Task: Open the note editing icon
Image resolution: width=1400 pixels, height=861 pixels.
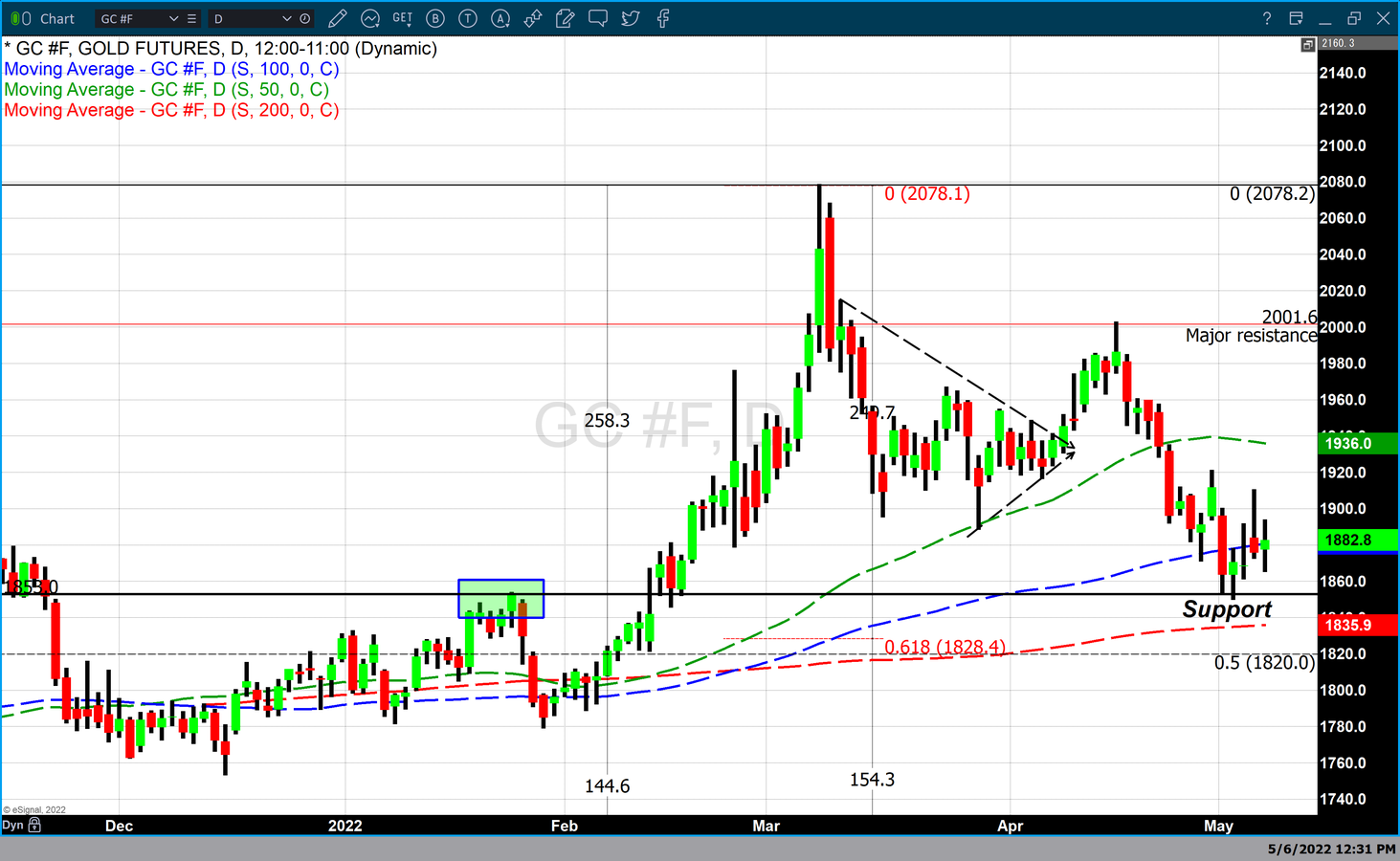Action: click(x=565, y=18)
